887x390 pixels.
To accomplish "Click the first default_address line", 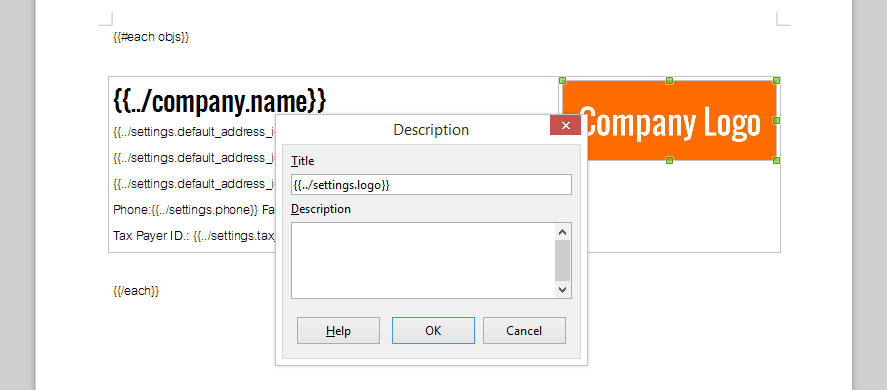I will tap(193, 132).
